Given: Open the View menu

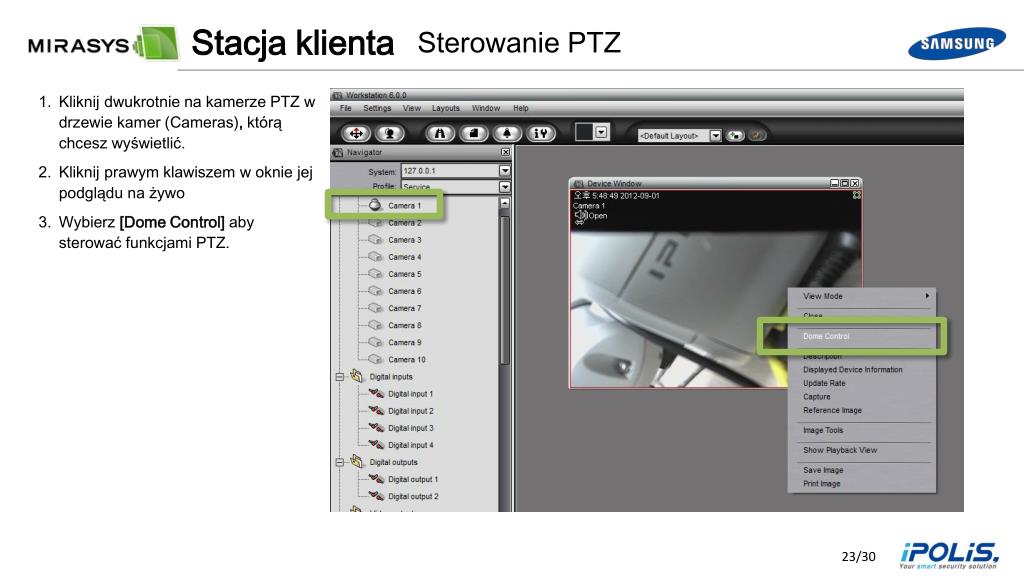Looking at the screenshot, I should (411, 108).
